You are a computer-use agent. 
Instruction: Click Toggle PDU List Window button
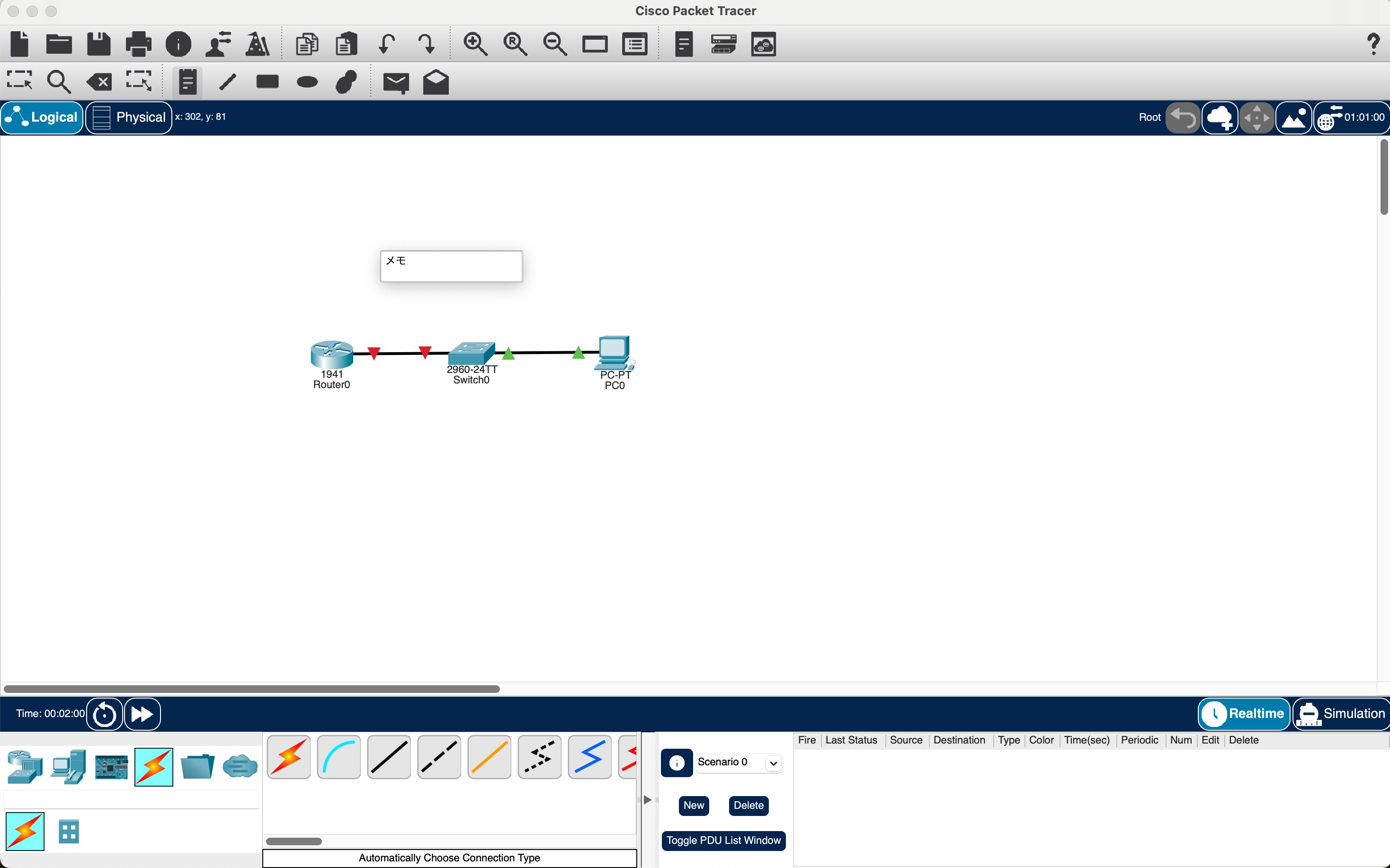click(723, 841)
